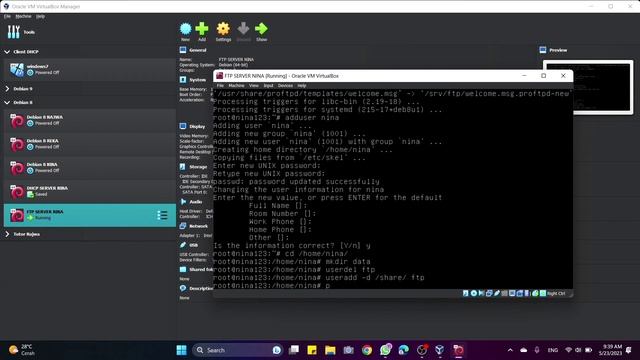Open WhatsApp from the taskbar
This screenshot has height=360, width=640.
(385, 350)
